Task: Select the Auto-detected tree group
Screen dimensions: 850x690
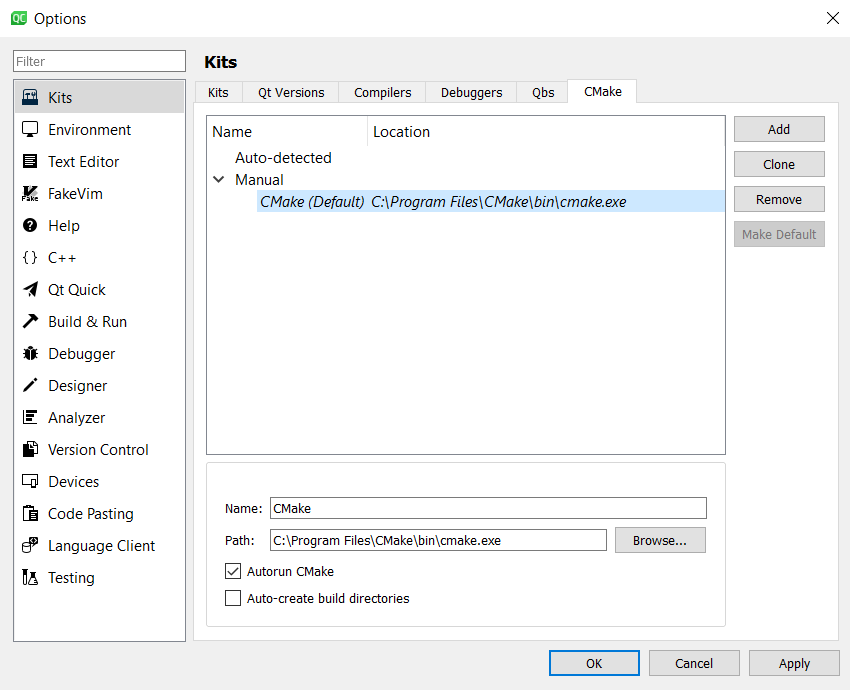Action: point(283,158)
